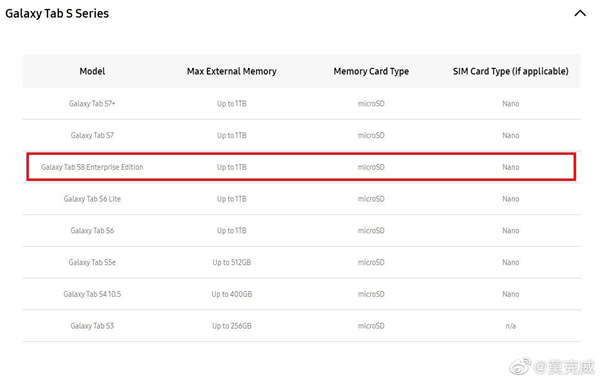The image size is (600, 381).
Task: Click Galaxy Tab S8 Enterprise Edition model
Action: [92, 167]
